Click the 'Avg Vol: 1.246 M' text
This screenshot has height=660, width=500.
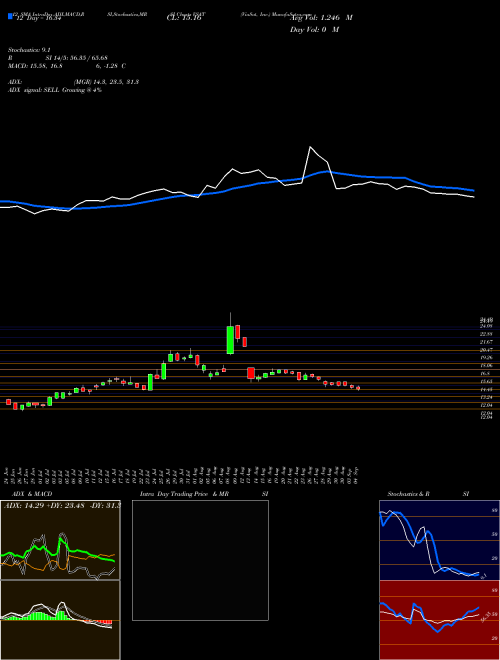[321, 18]
